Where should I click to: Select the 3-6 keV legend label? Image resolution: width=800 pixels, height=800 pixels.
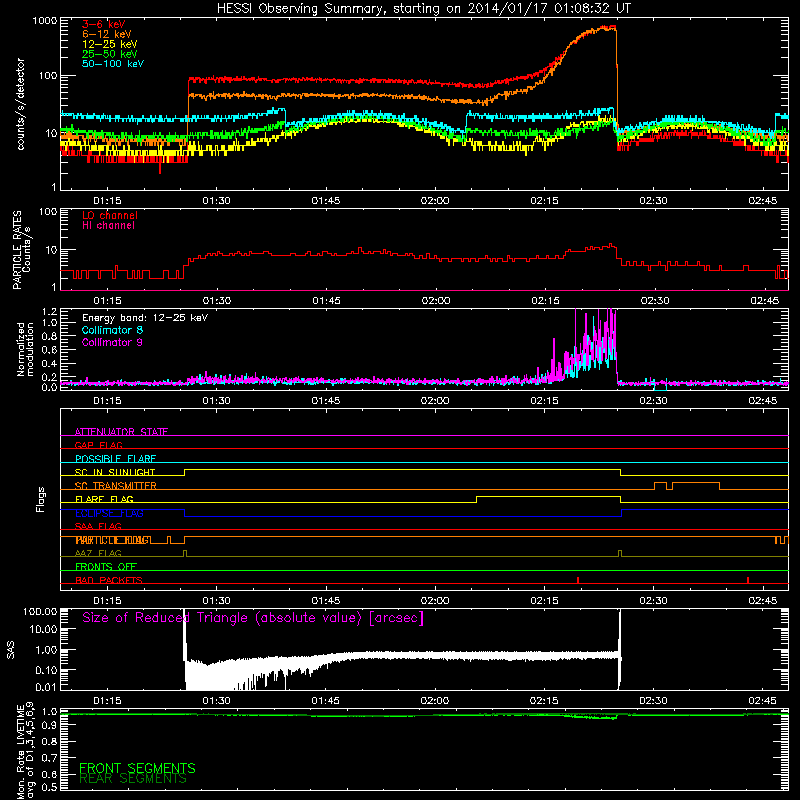[103, 24]
